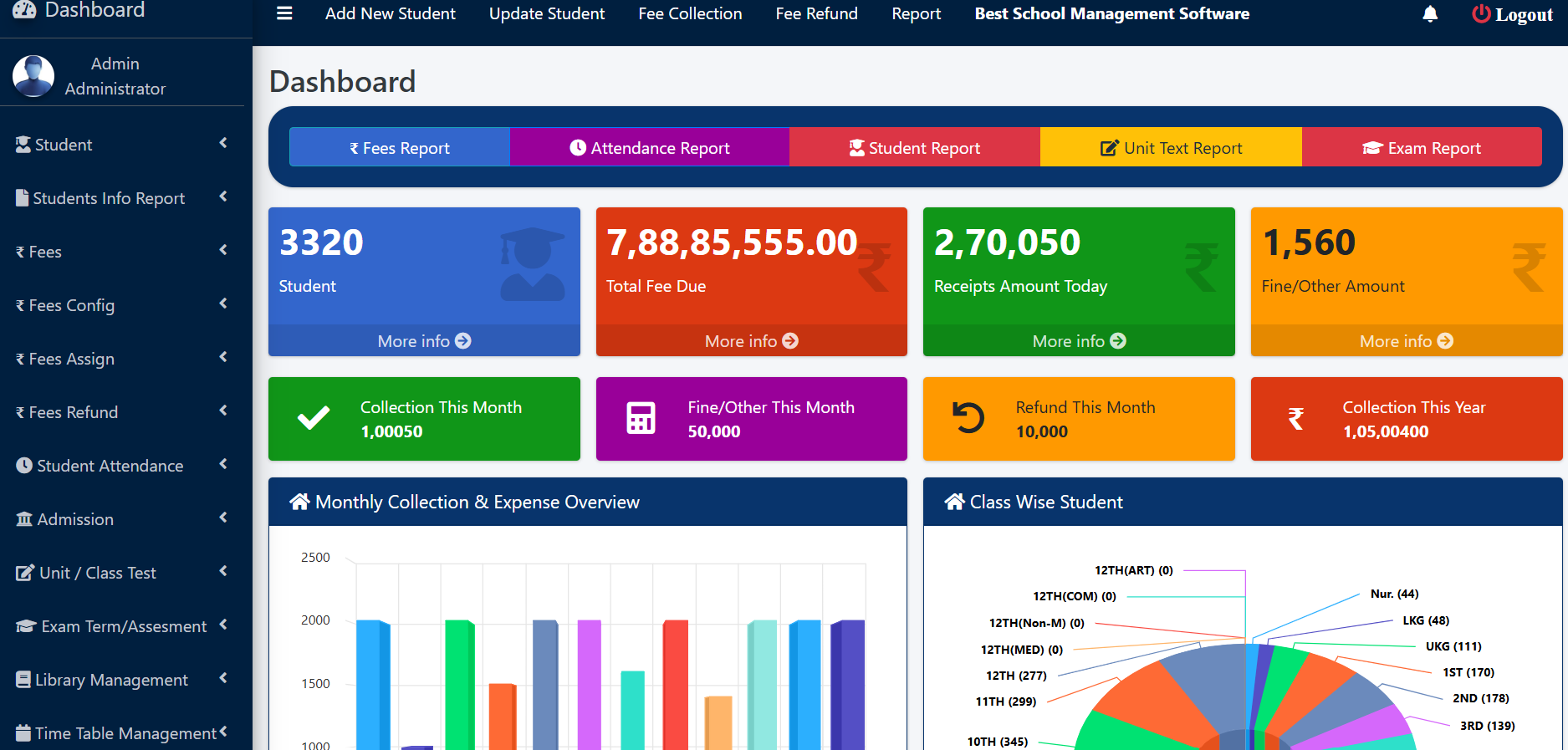Click More info under Total Fee Due
This screenshot has height=750, width=1568.
point(751,341)
